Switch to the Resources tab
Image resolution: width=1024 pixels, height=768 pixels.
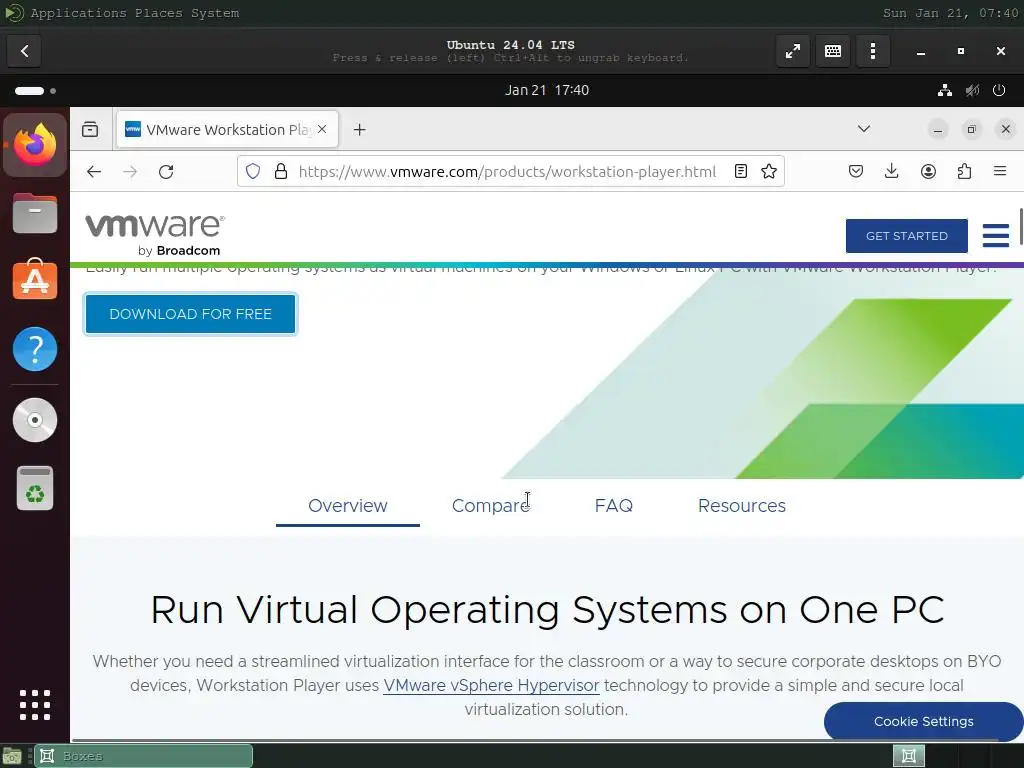[742, 505]
